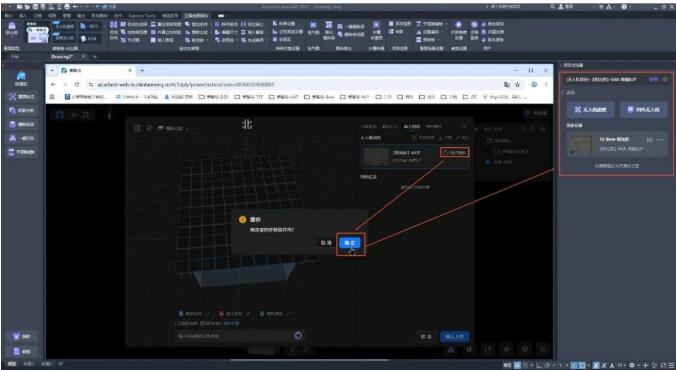Open the history card thumbnail in right panel
This screenshot has height=370, width=676.
pos(581,144)
